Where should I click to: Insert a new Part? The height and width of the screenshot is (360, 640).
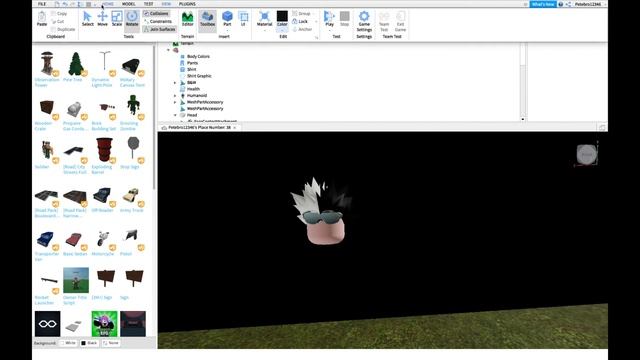[227, 17]
